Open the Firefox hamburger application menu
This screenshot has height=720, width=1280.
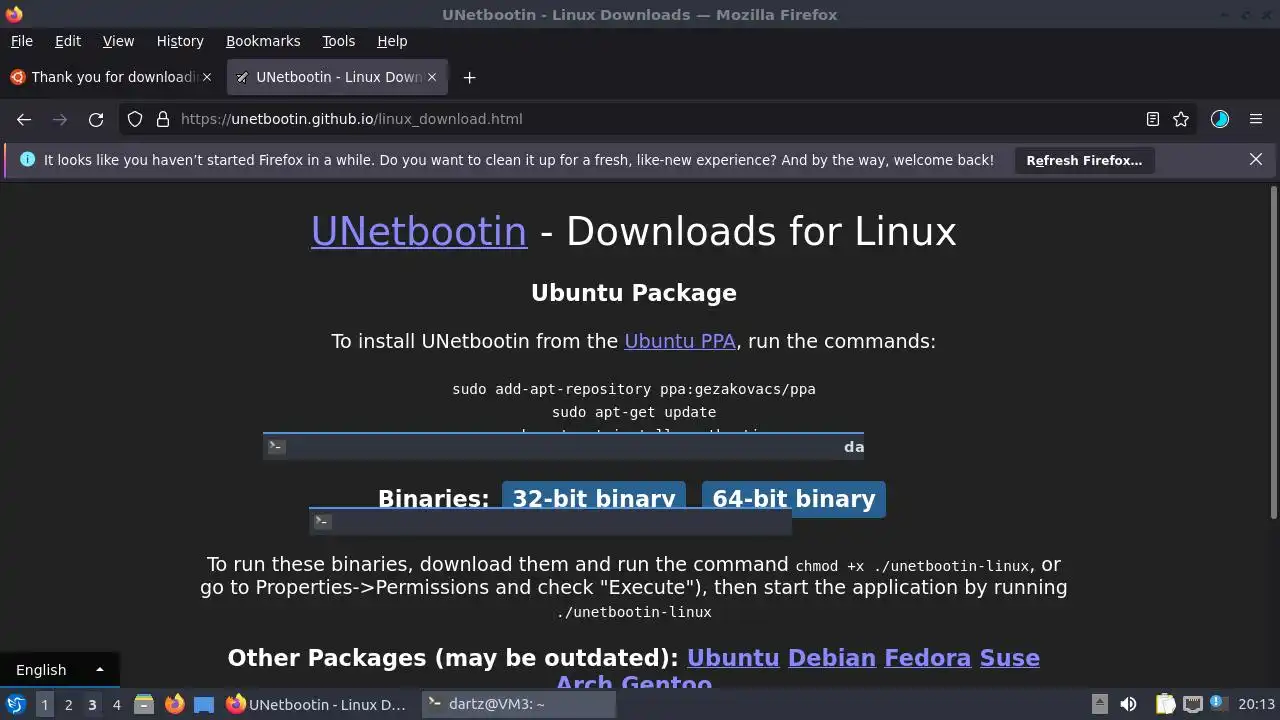1256,119
